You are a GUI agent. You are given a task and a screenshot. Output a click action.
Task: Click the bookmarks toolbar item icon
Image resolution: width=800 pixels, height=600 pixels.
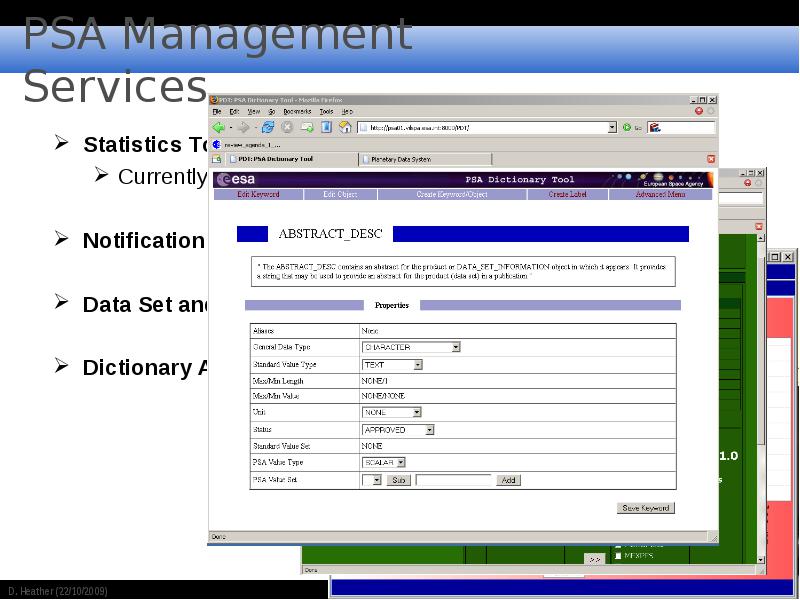tap(216, 144)
